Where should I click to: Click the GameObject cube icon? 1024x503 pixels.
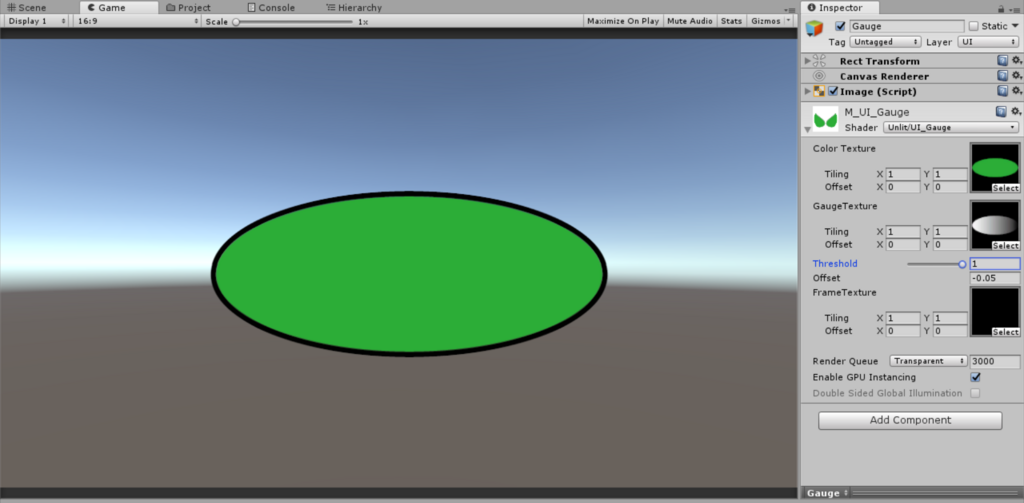click(x=814, y=28)
